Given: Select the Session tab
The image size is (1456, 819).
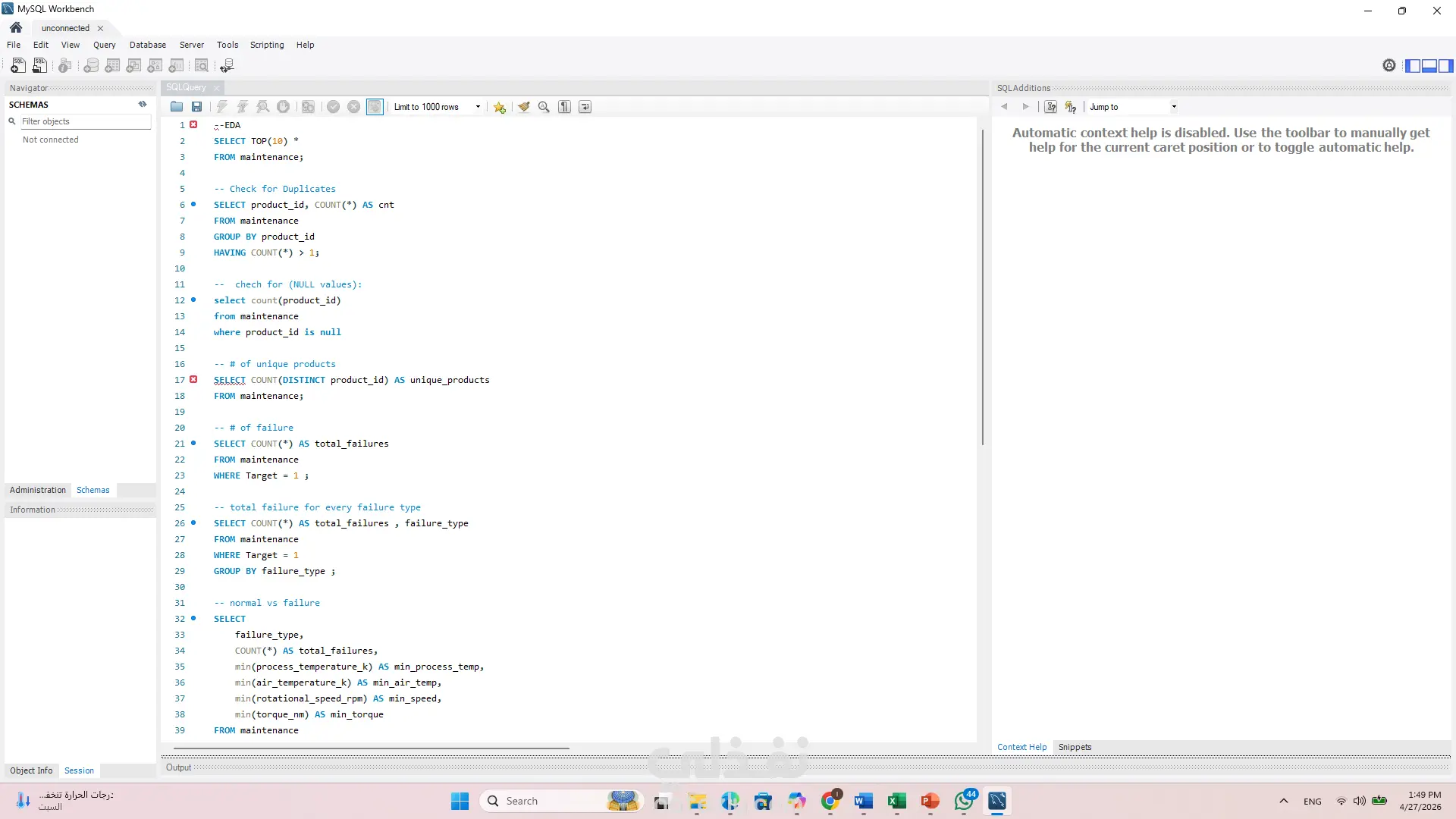Looking at the screenshot, I should (79, 770).
